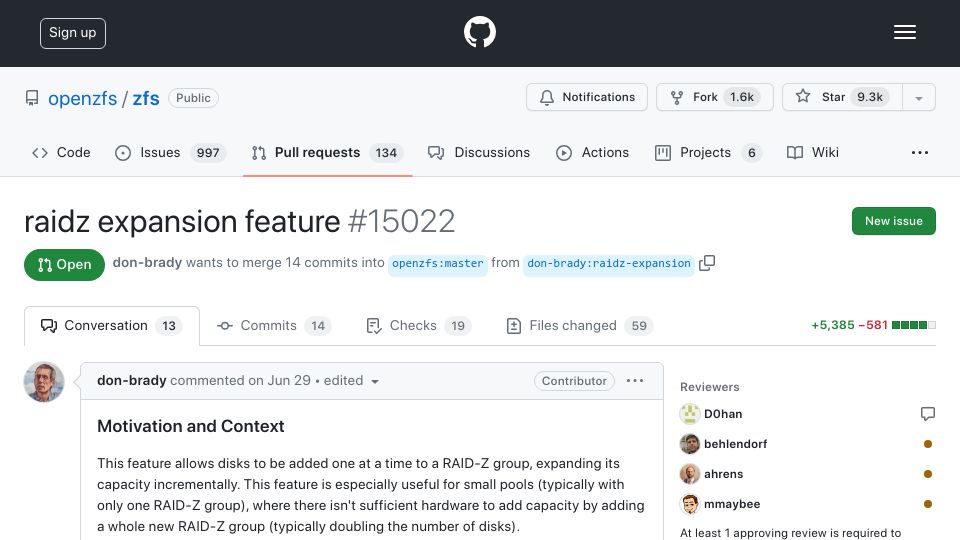The height and width of the screenshot is (540, 960).
Task: Switch to the Code tab
Action: pyautogui.click(x=61, y=152)
